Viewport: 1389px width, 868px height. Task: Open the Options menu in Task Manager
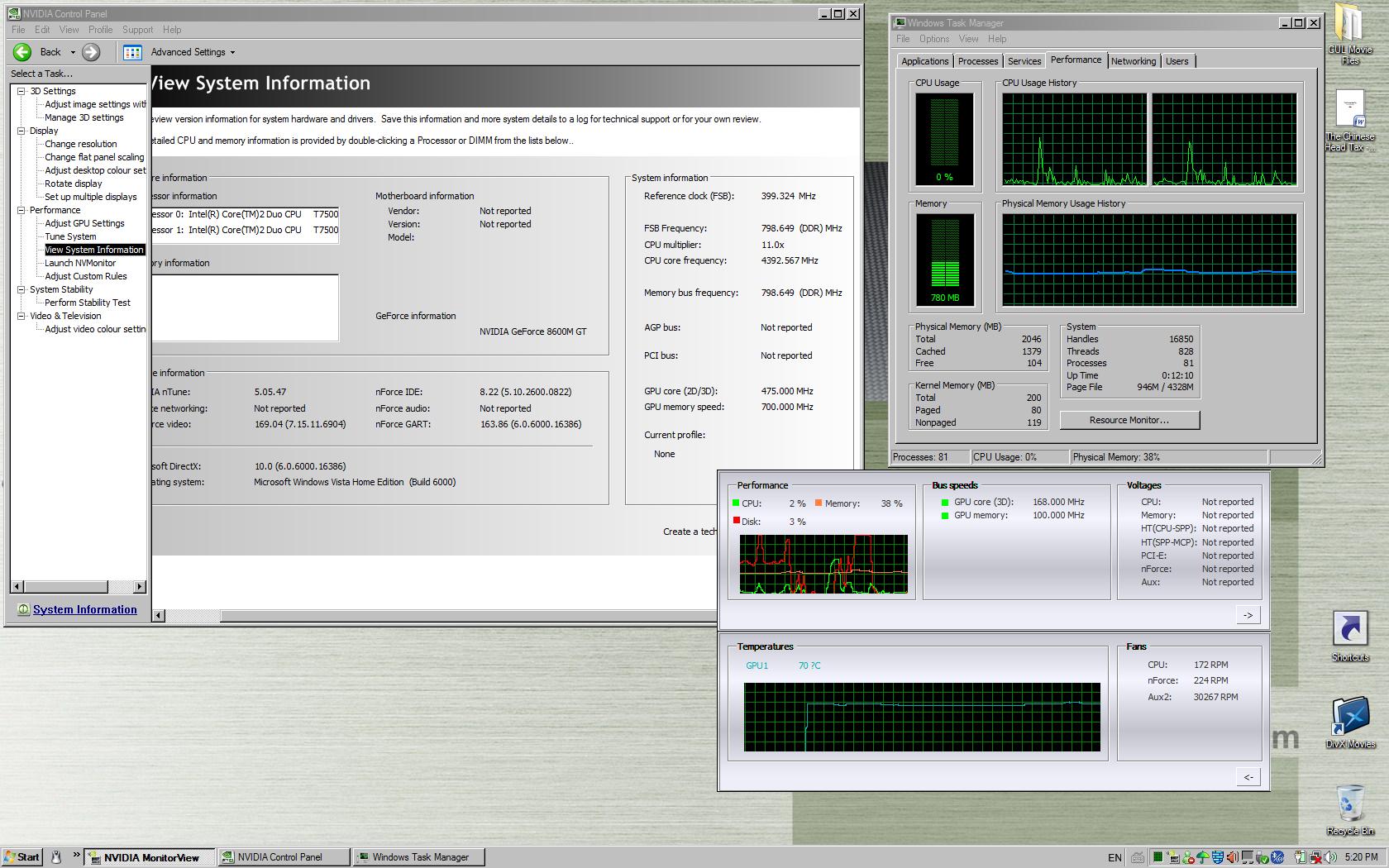click(934, 39)
